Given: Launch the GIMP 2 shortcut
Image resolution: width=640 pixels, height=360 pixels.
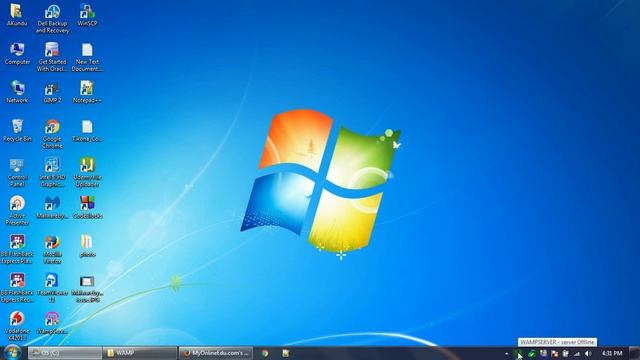Looking at the screenshot, I should click(52, 92).
